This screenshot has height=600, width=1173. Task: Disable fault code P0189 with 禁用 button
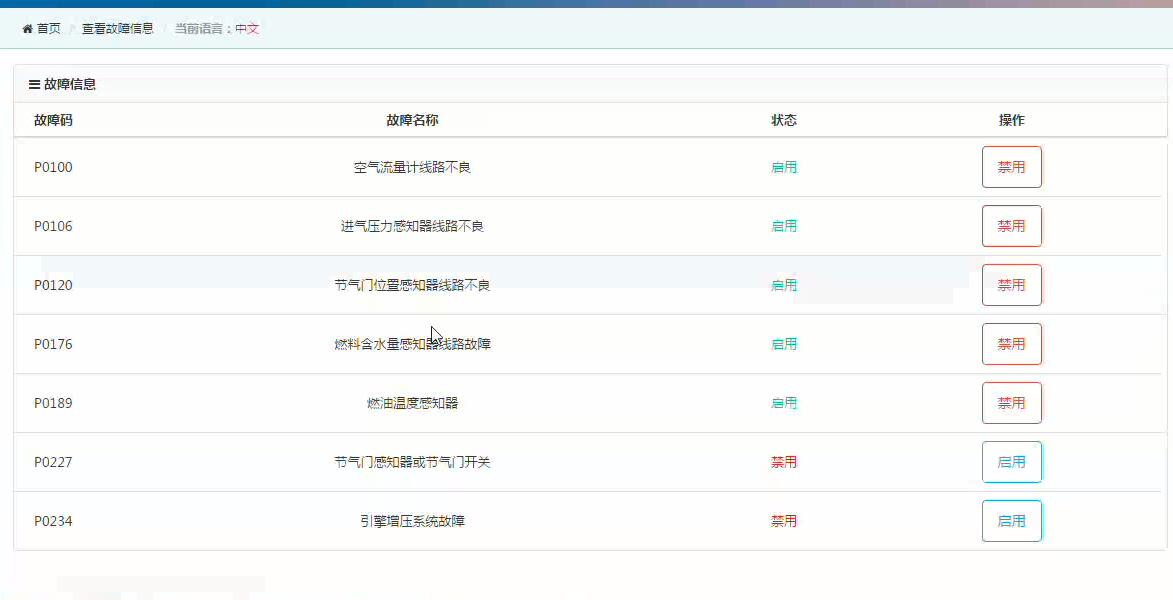pyautogui.click(x=1011, y=403)
